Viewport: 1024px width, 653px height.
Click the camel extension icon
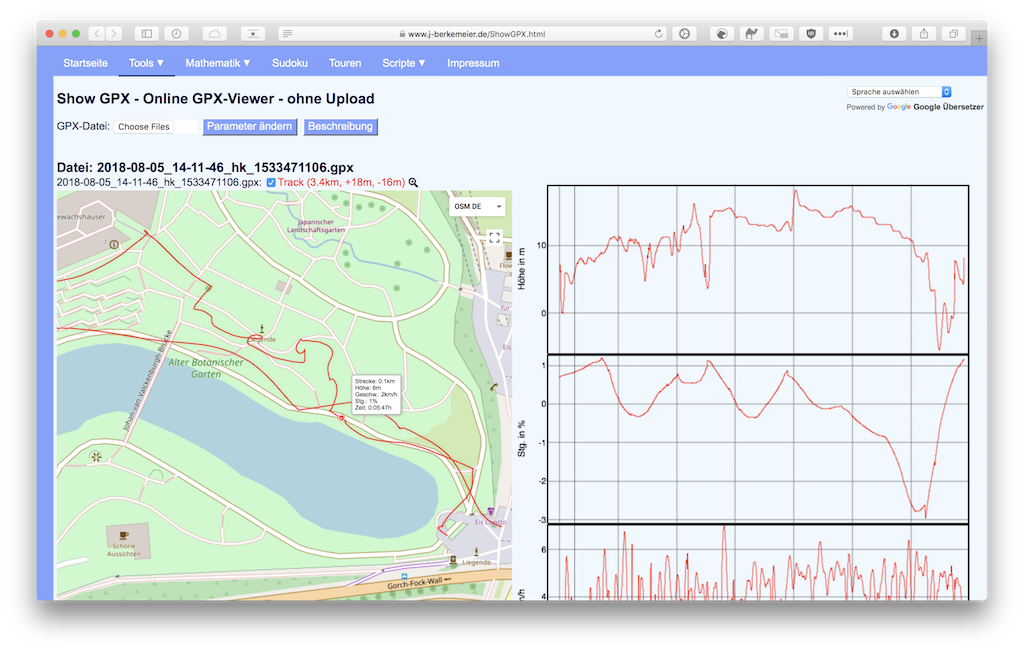(752, 34)
